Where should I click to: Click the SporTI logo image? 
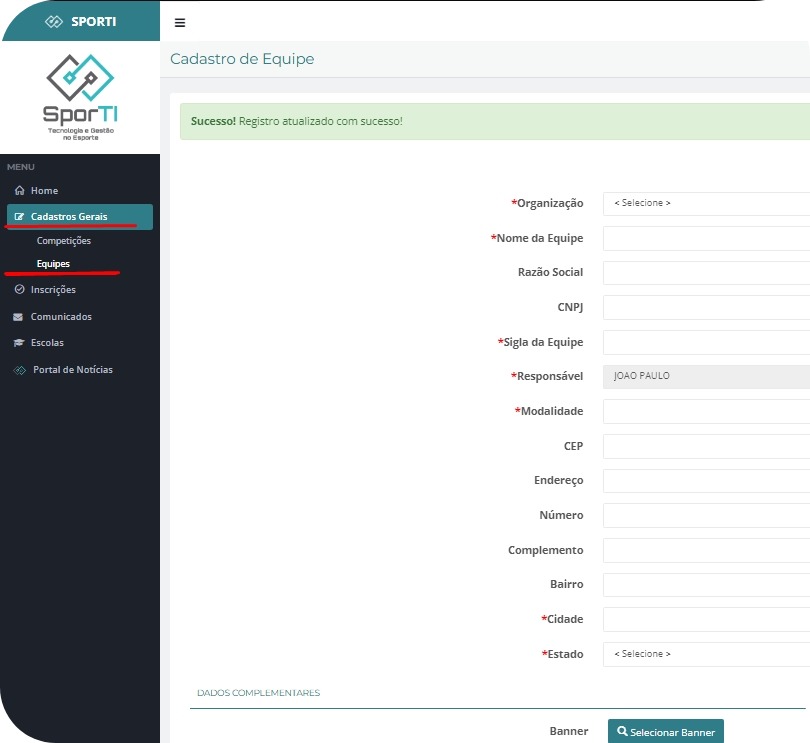point(81,97)
